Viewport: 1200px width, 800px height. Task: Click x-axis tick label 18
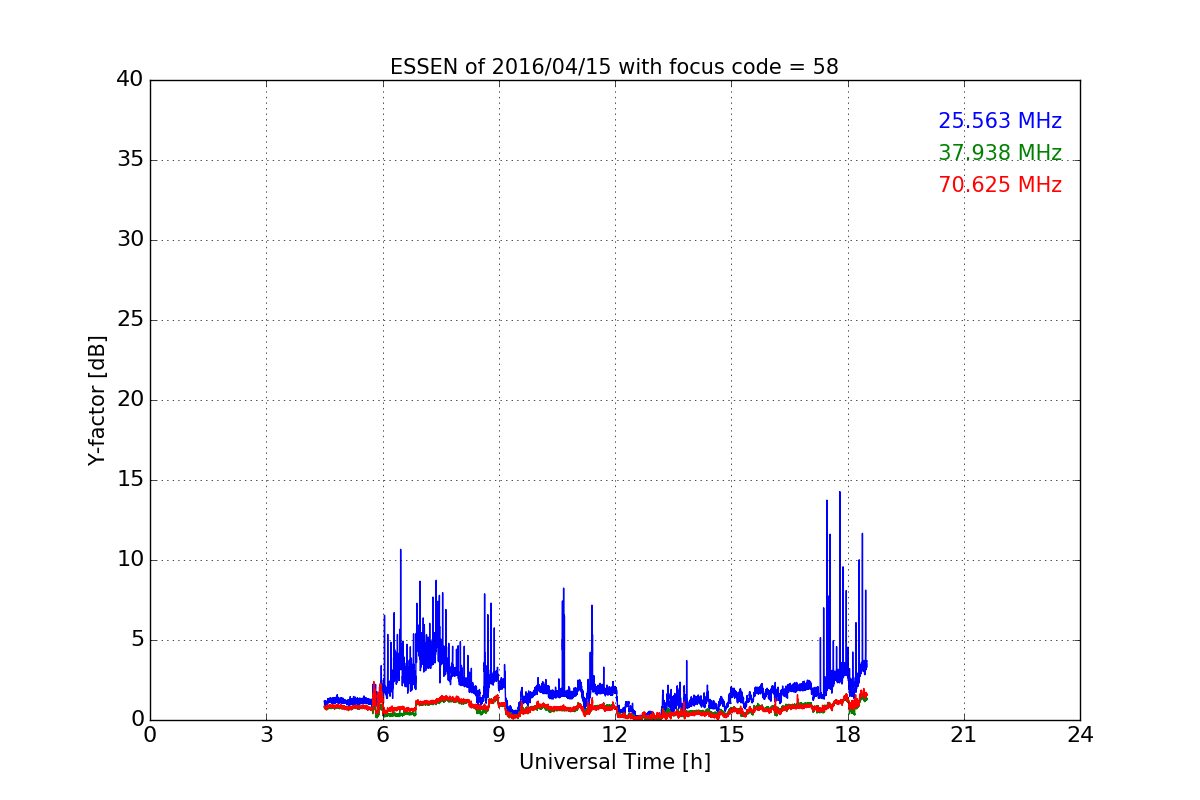(x=848, y=735)
